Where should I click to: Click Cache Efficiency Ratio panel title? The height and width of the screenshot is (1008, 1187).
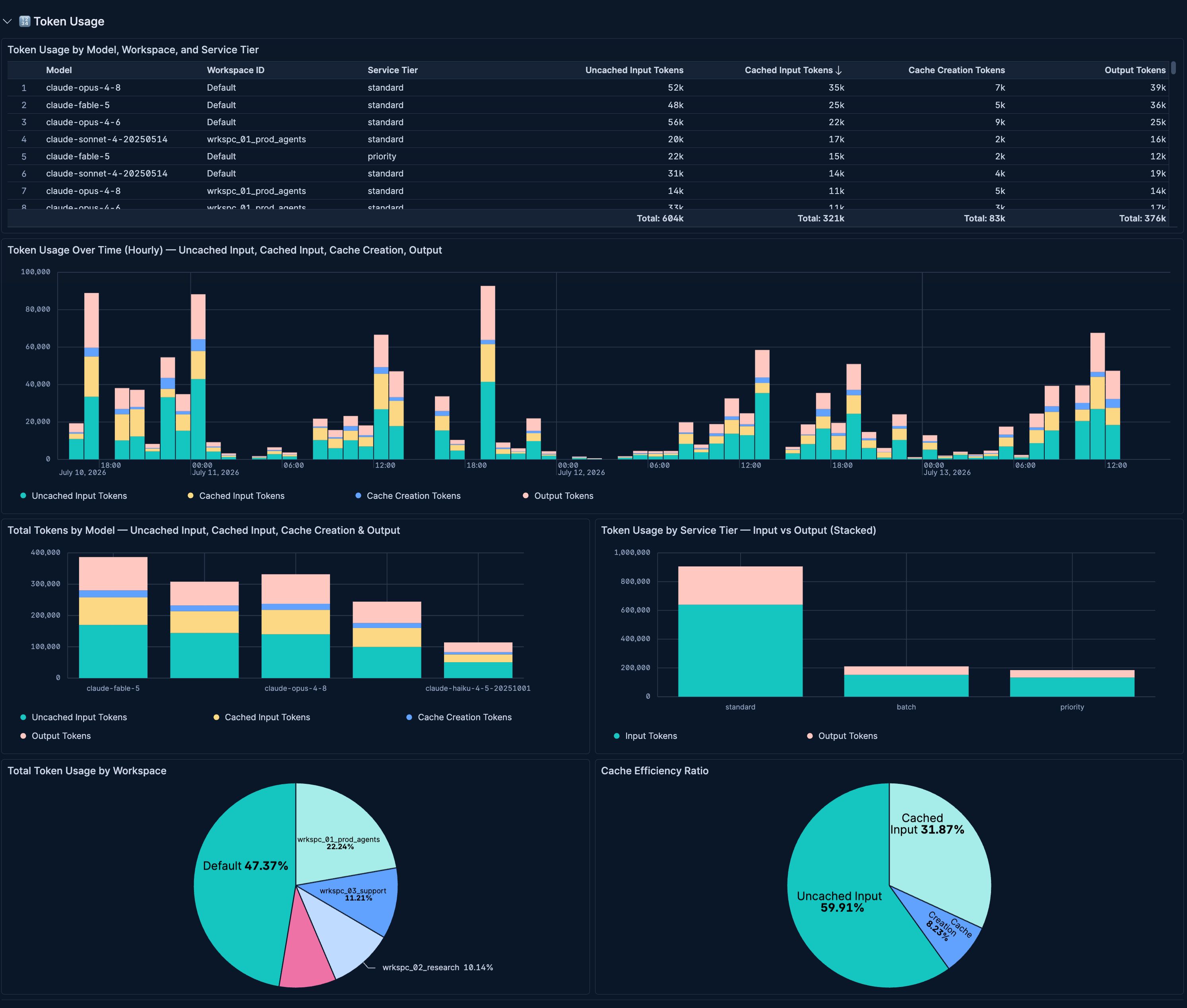tap(654, 771)
